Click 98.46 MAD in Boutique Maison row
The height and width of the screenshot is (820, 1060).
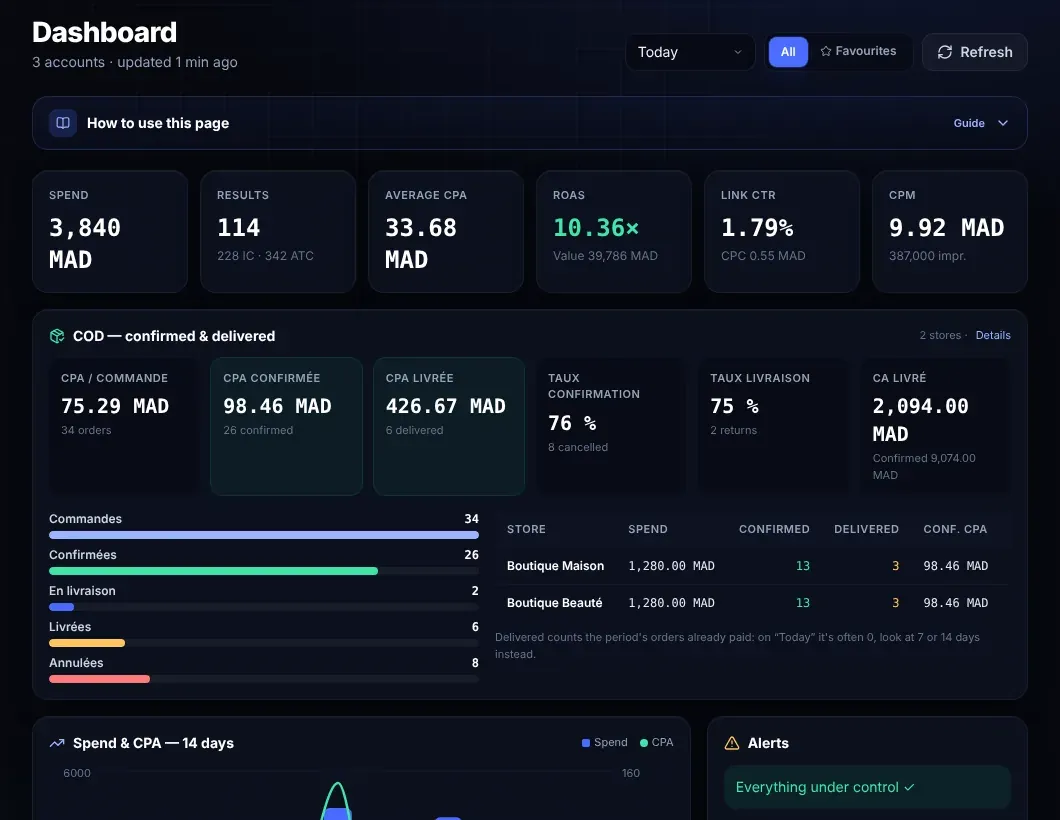(x=955, y=566)
